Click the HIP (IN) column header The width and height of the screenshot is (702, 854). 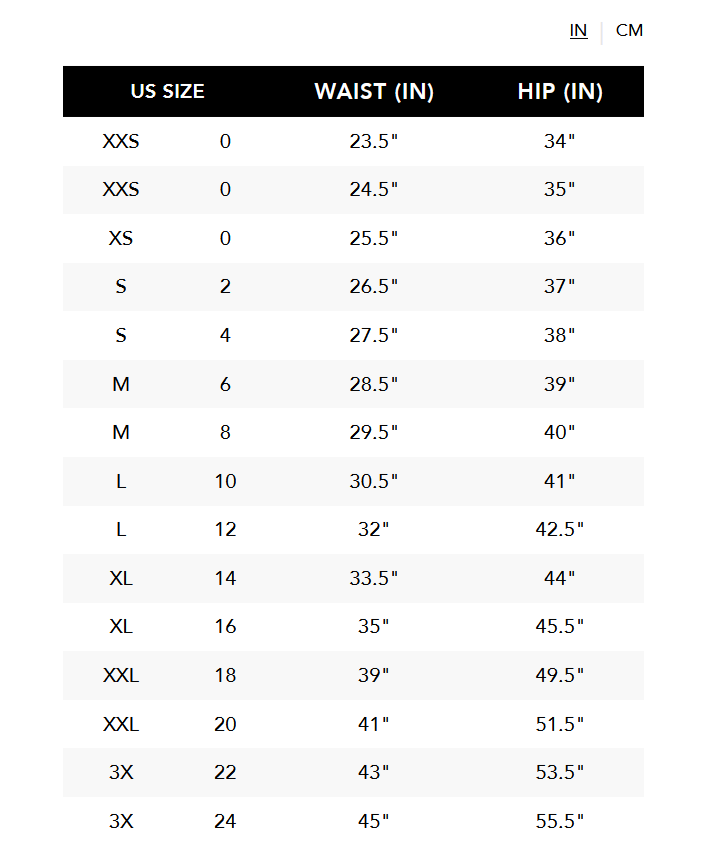(x=560, y=92)
